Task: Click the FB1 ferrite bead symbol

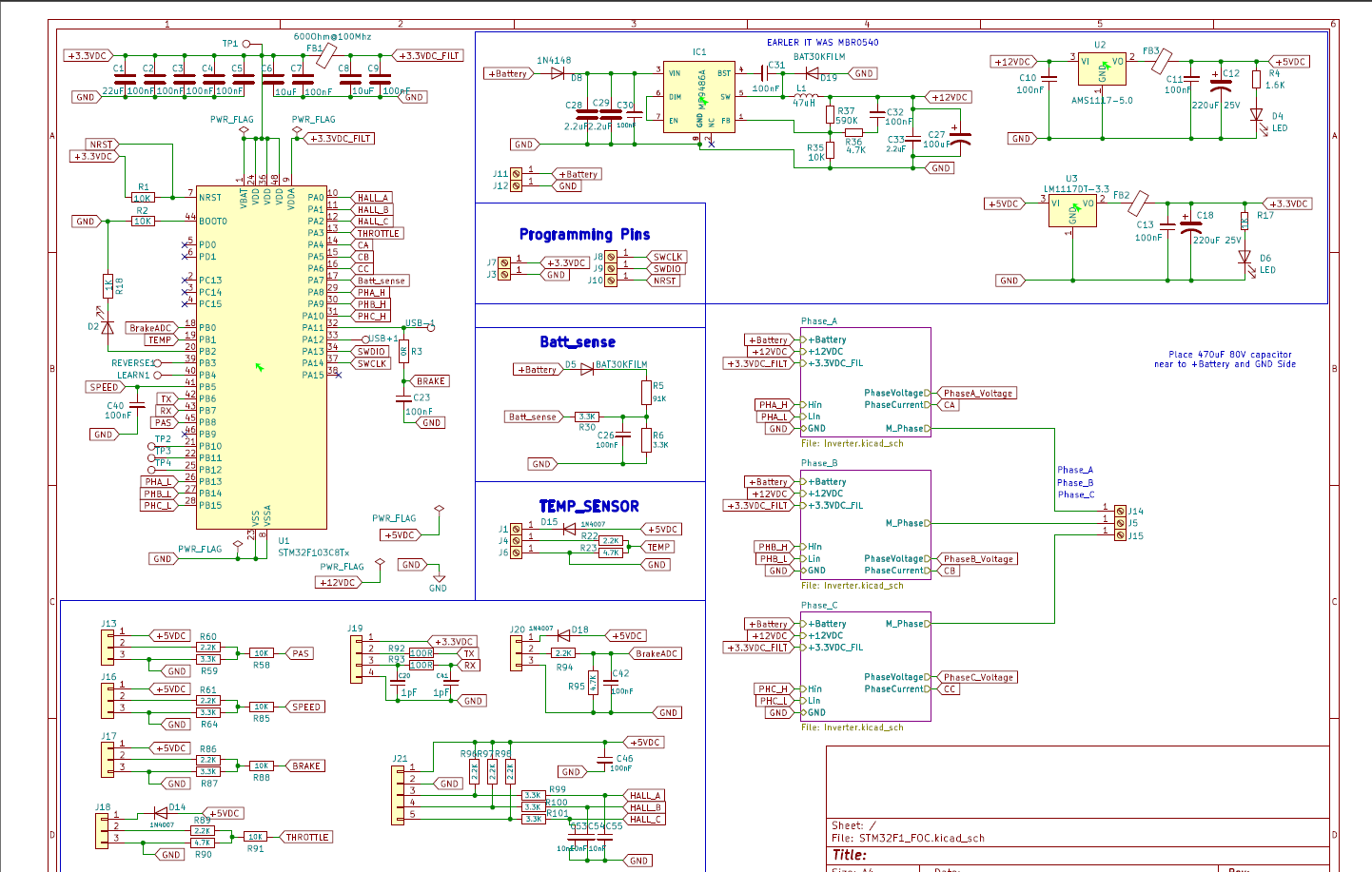Action: (324, 56)
